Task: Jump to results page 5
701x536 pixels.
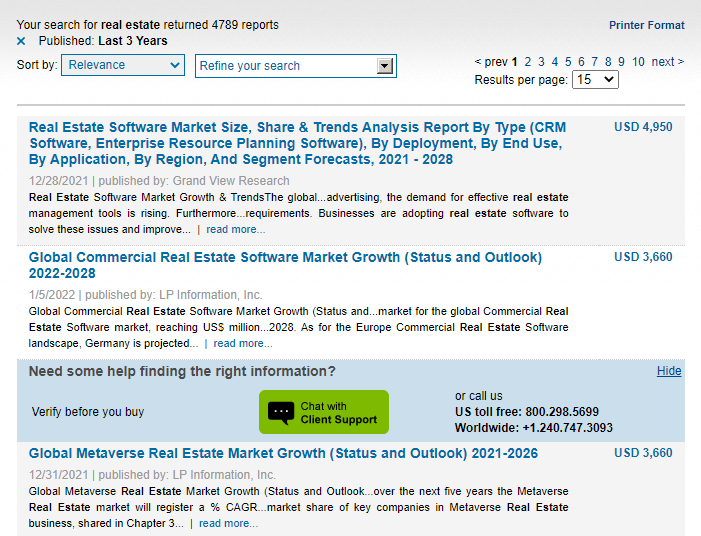Action: (x=568, y=62)
